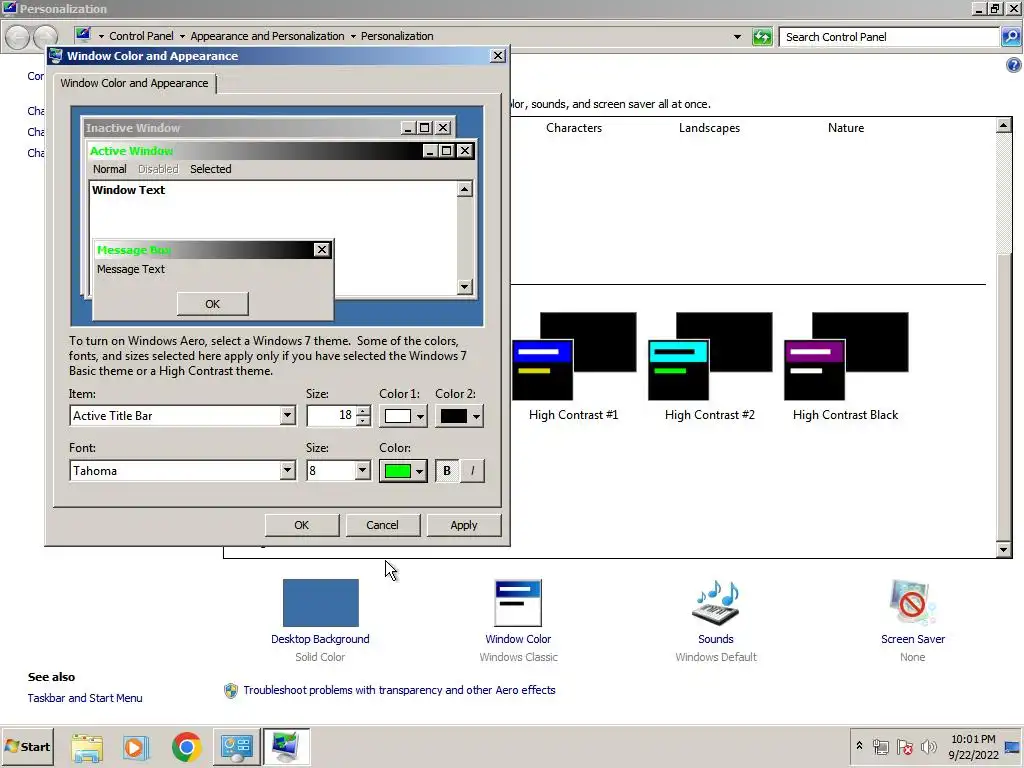The image size is (1024, 768).
Task: Open the Window Color icon
Action: [518, 603]
